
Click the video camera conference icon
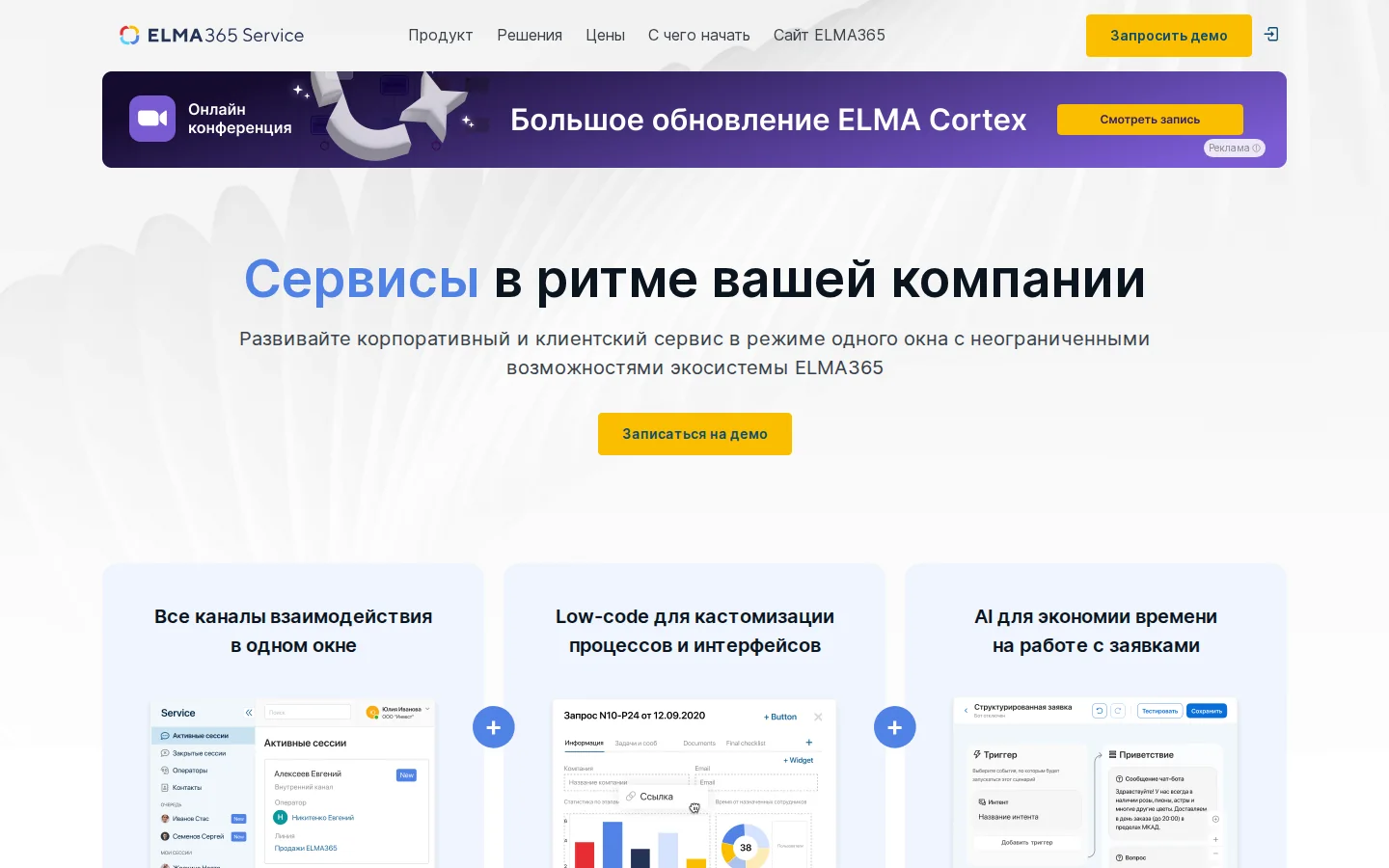[152, 119]
